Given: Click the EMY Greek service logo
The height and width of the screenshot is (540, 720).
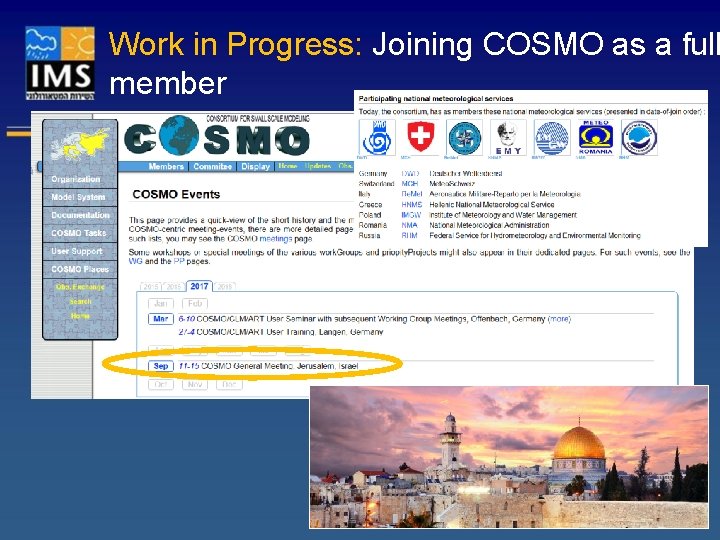Looking at the screenshot, I should point(508,138).
